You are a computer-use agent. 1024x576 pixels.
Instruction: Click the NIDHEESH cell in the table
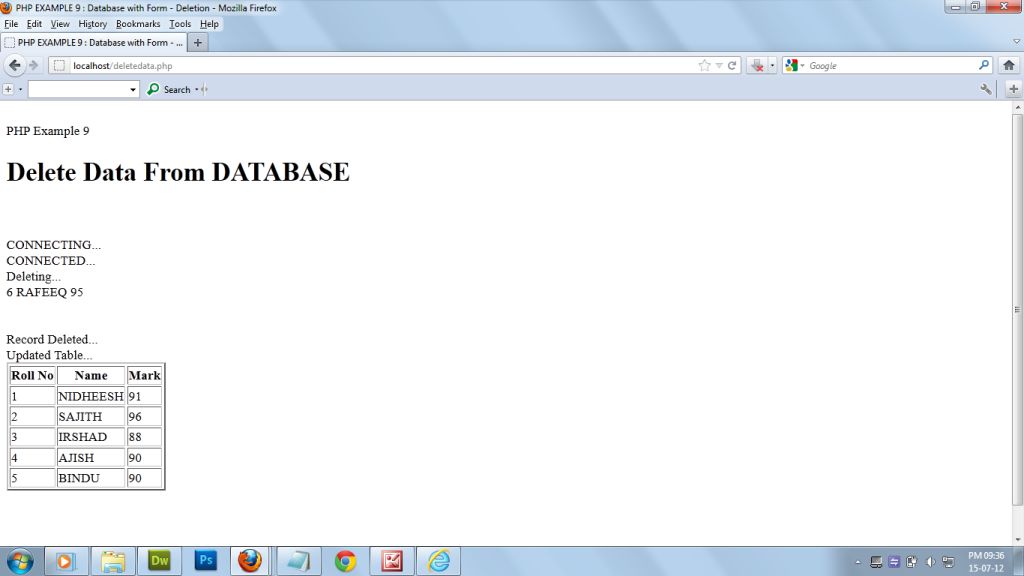click(91, 396)
